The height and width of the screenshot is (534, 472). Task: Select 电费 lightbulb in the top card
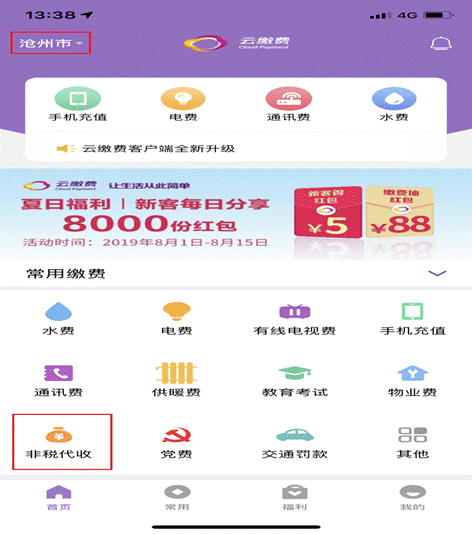tap(183, 104)
